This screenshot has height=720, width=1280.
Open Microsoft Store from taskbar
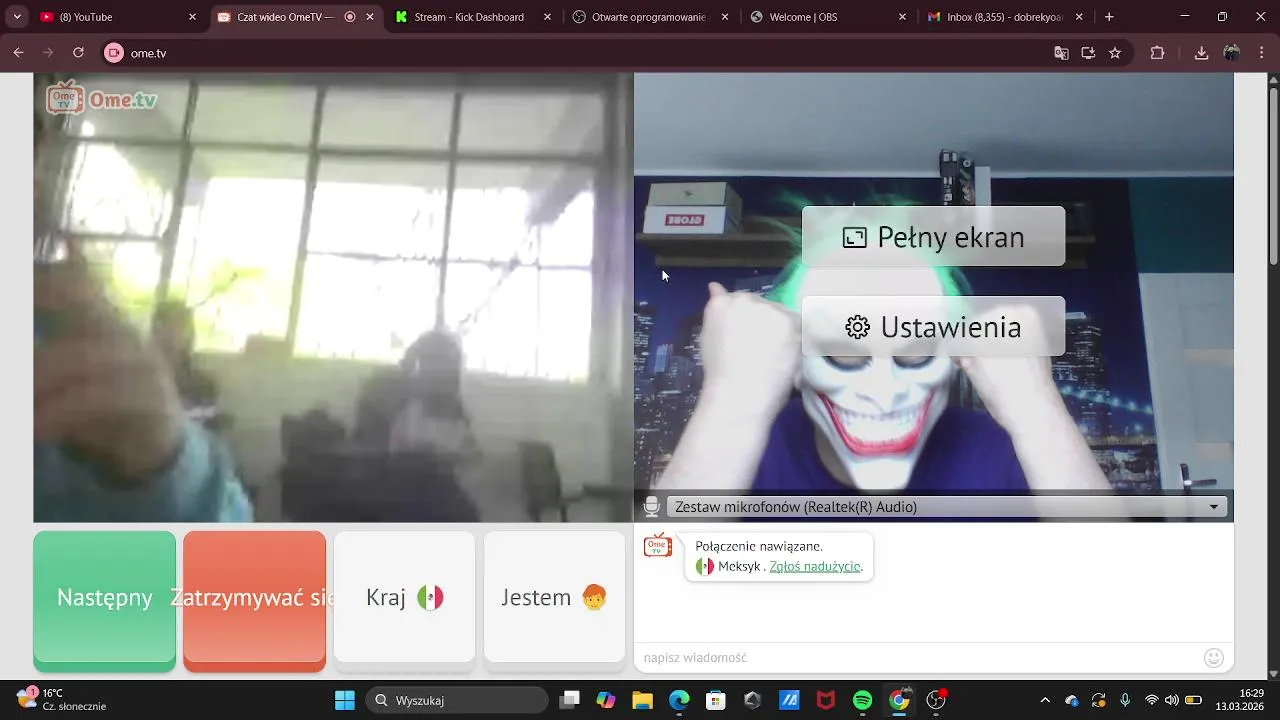715,700
